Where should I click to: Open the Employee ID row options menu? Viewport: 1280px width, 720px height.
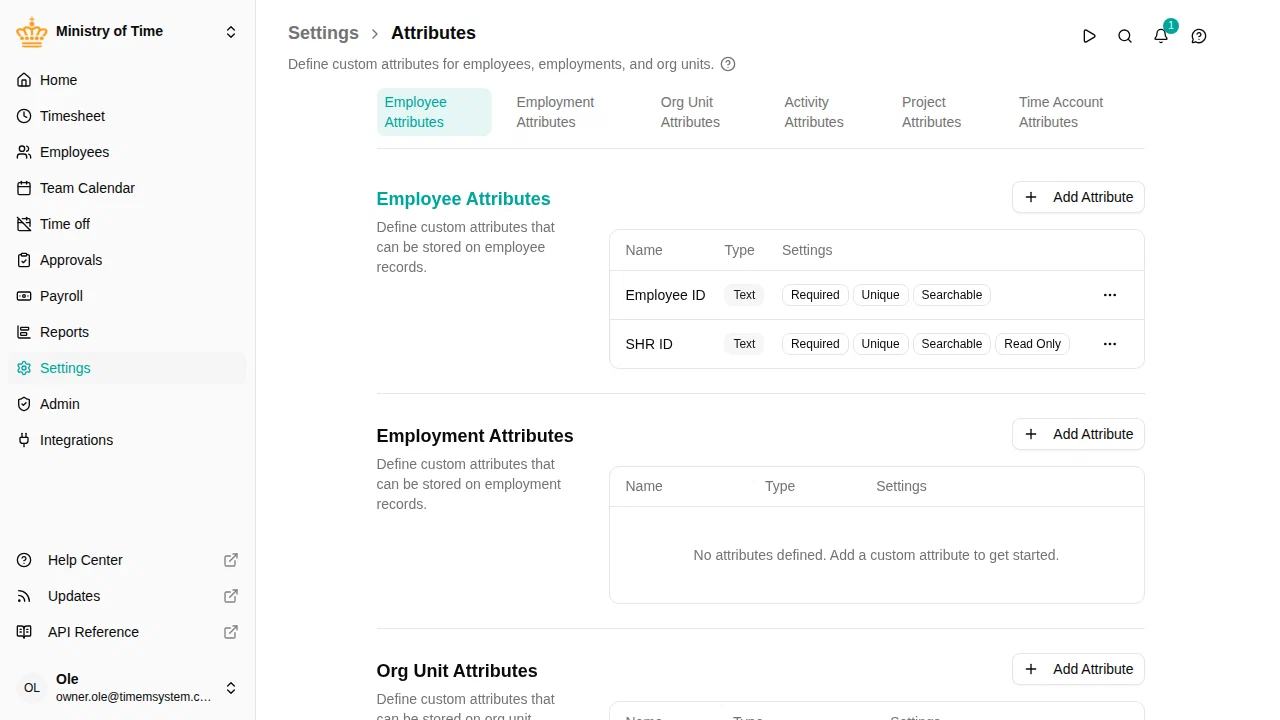(1110, 295)
